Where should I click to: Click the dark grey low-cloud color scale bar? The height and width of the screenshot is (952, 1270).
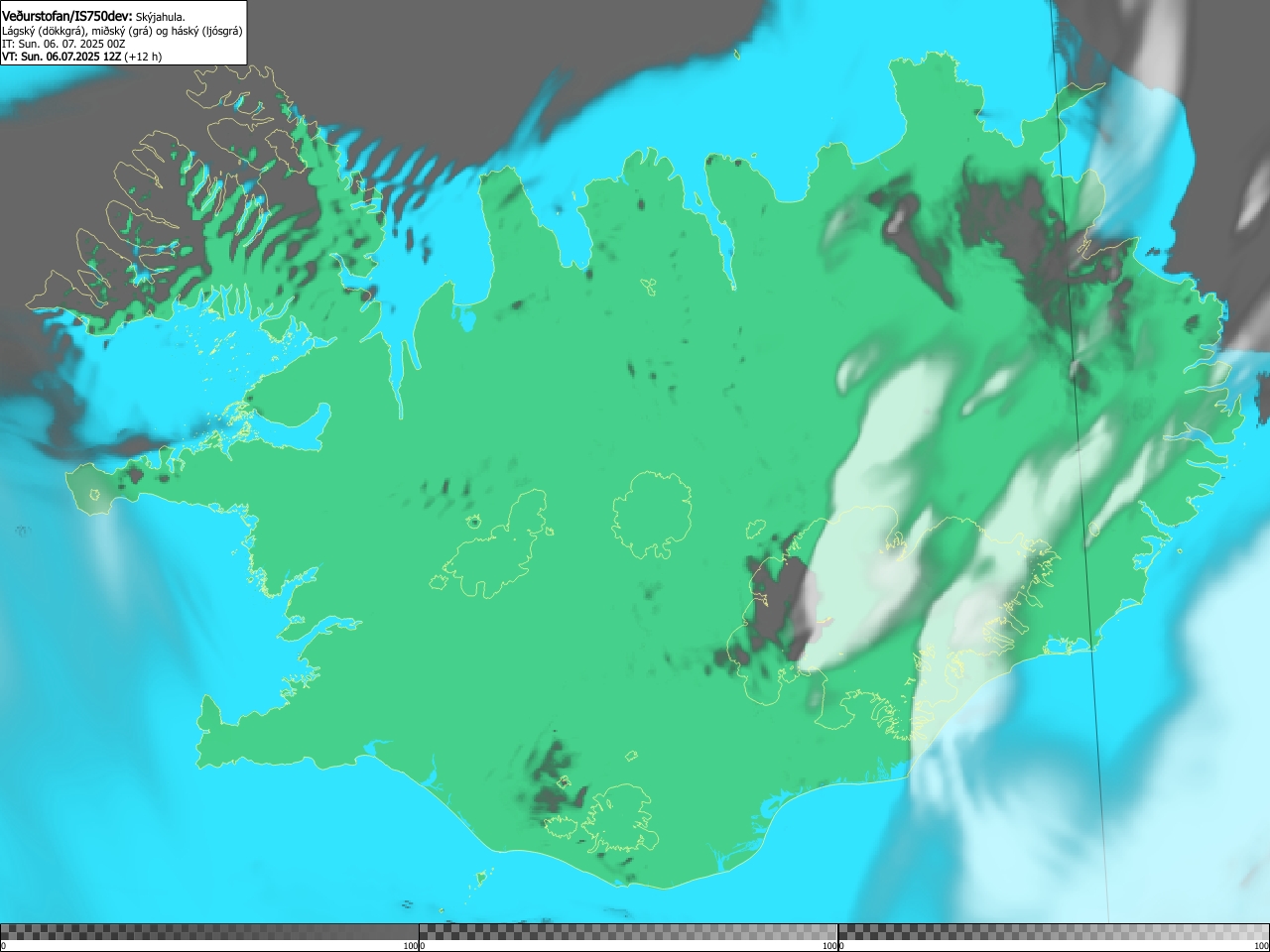click(x=209, y=932)
